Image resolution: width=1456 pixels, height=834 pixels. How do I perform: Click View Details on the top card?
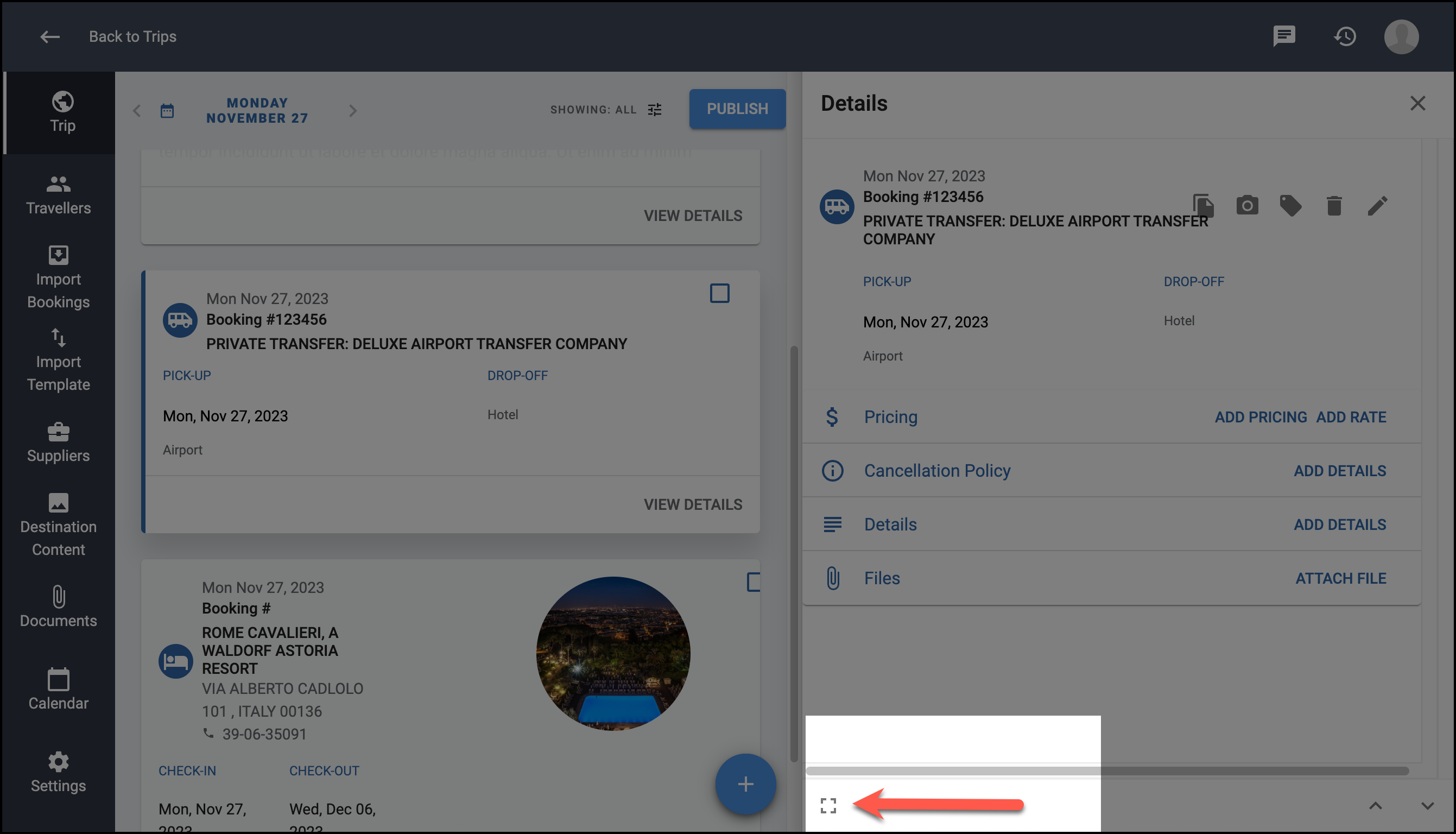point(693,216)
